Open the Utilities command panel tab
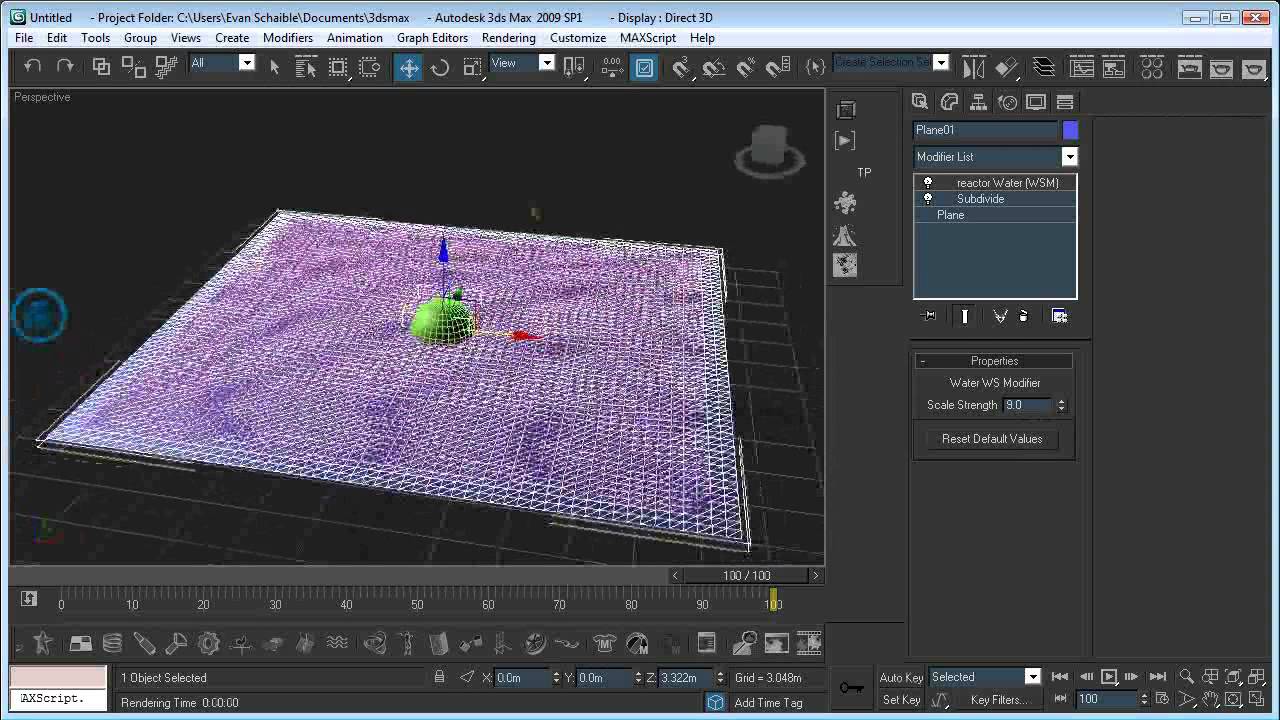 pos(1065,102)
